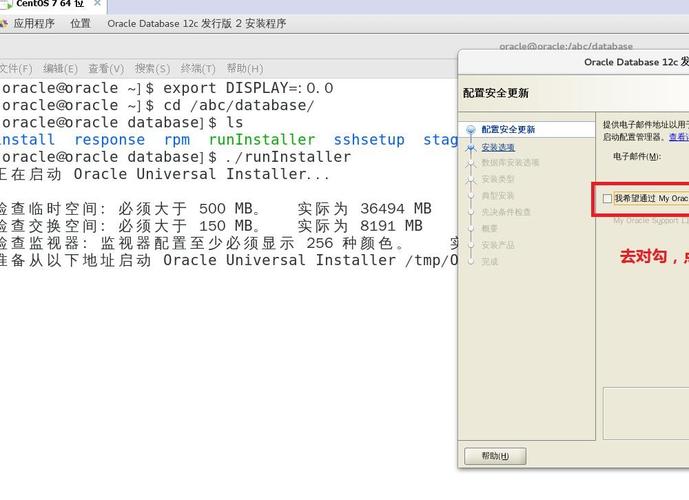Click the 先决条件检查 step in the sidebar
The image size is (689, 500).
(506, 212)
